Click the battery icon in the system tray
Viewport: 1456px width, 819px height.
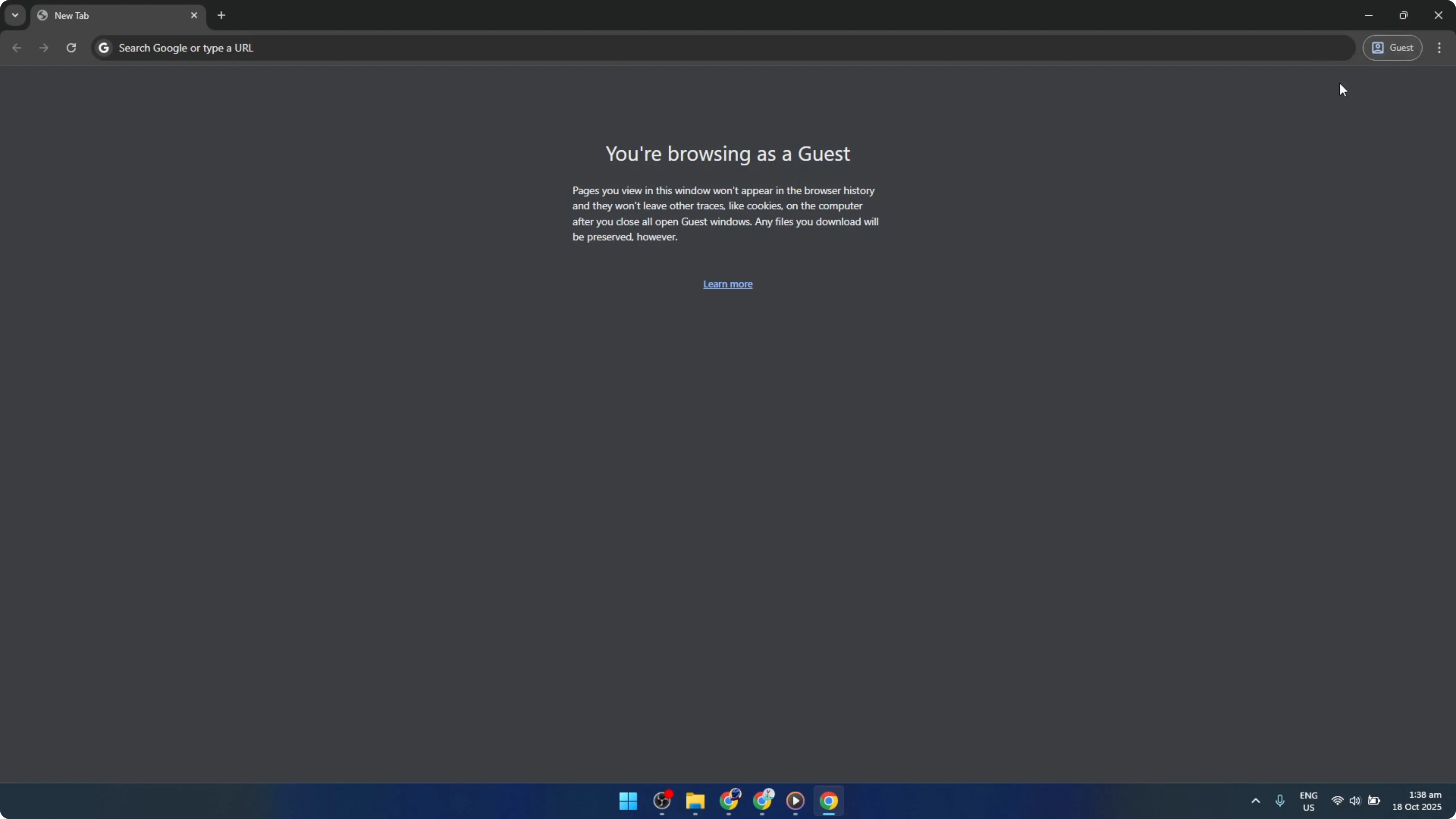(1374, 801)
